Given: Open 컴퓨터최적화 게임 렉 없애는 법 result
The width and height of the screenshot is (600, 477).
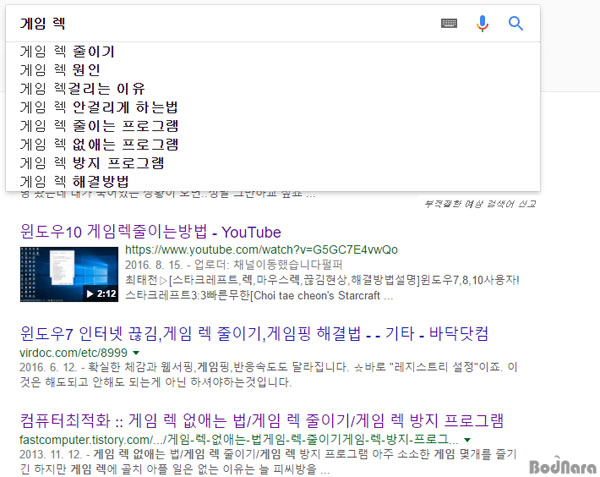Looking at the screenshot, I should click(x=262, y=418).
